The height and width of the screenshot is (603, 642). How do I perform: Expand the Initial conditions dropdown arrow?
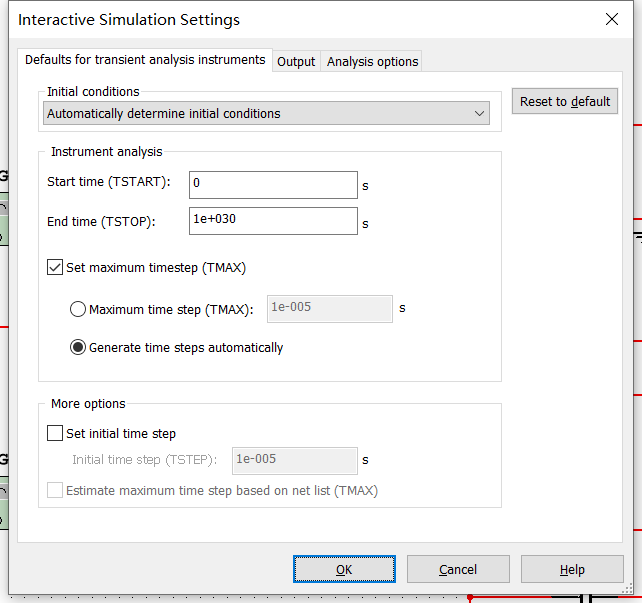point(479,114)
